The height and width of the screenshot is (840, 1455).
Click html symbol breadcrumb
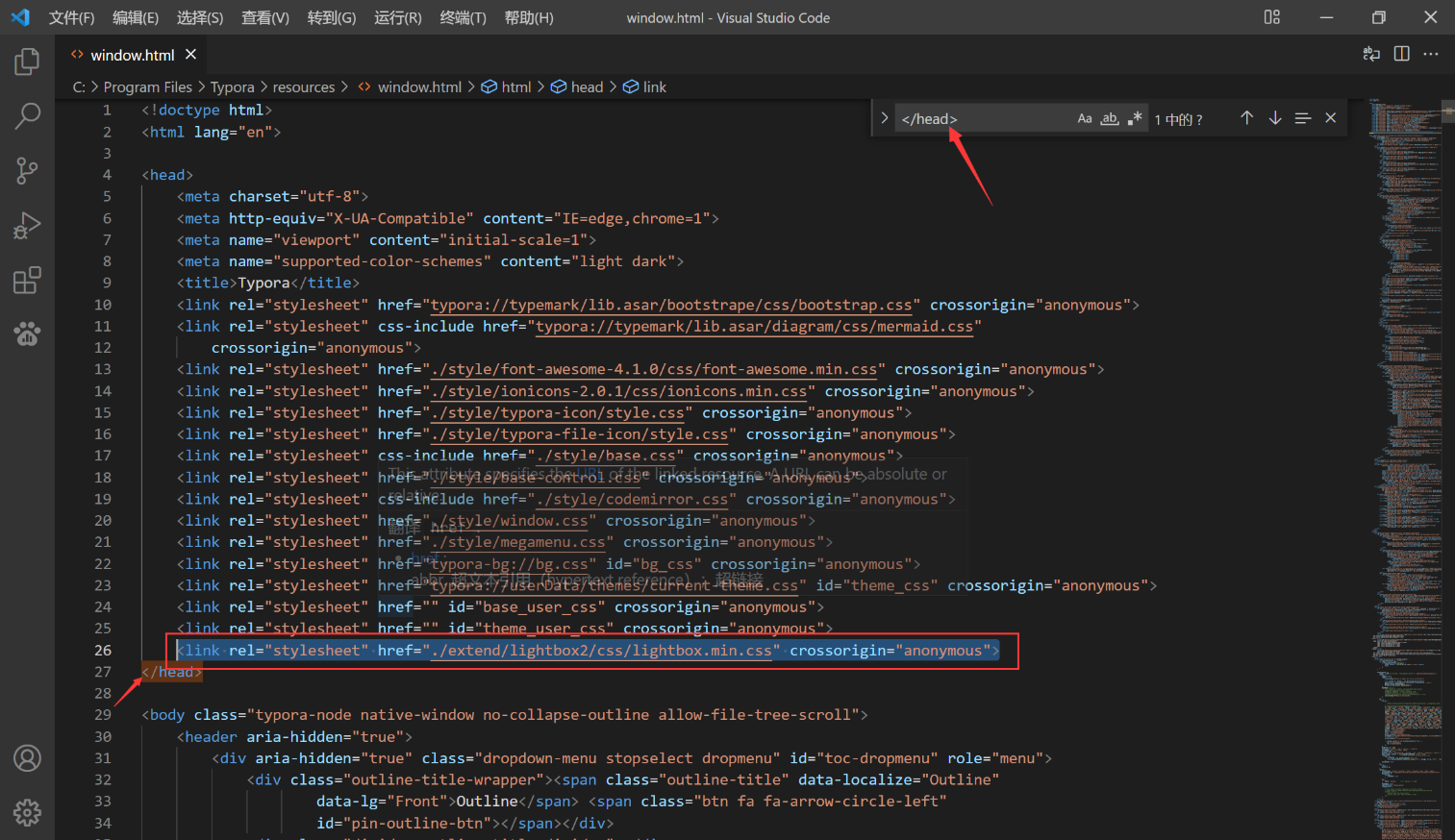506,86
